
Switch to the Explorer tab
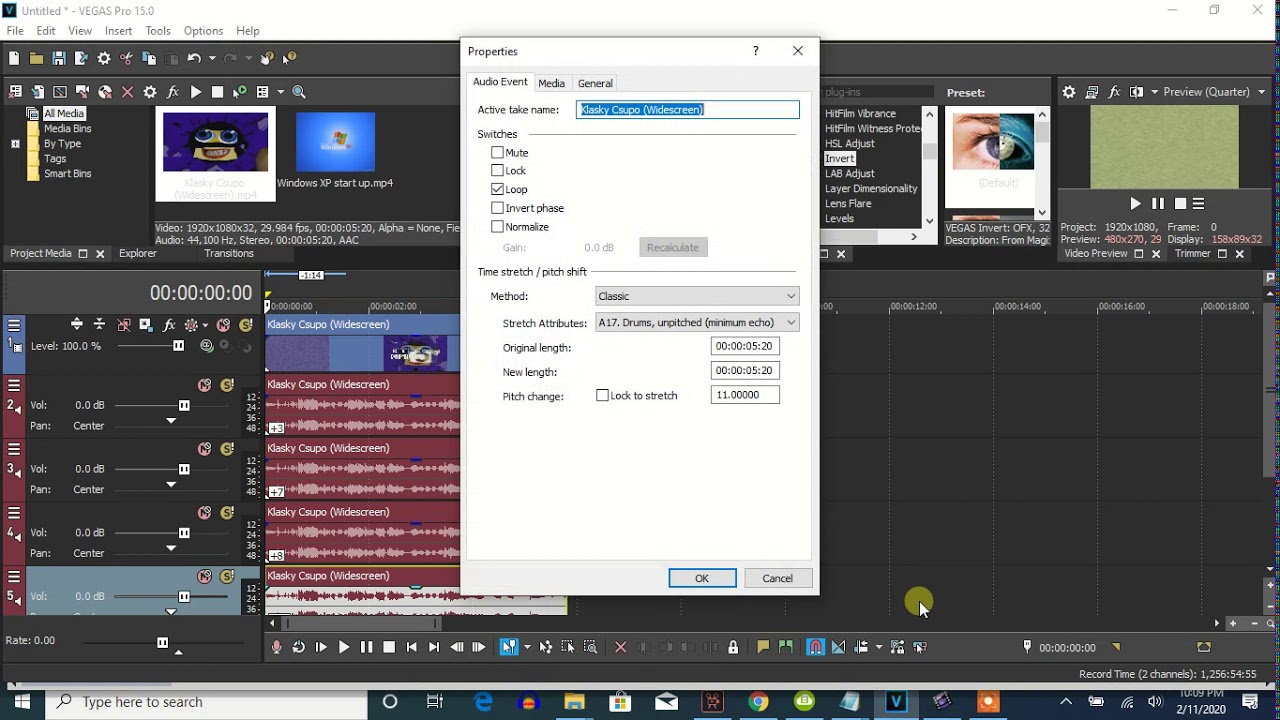[x=138, y=254]
